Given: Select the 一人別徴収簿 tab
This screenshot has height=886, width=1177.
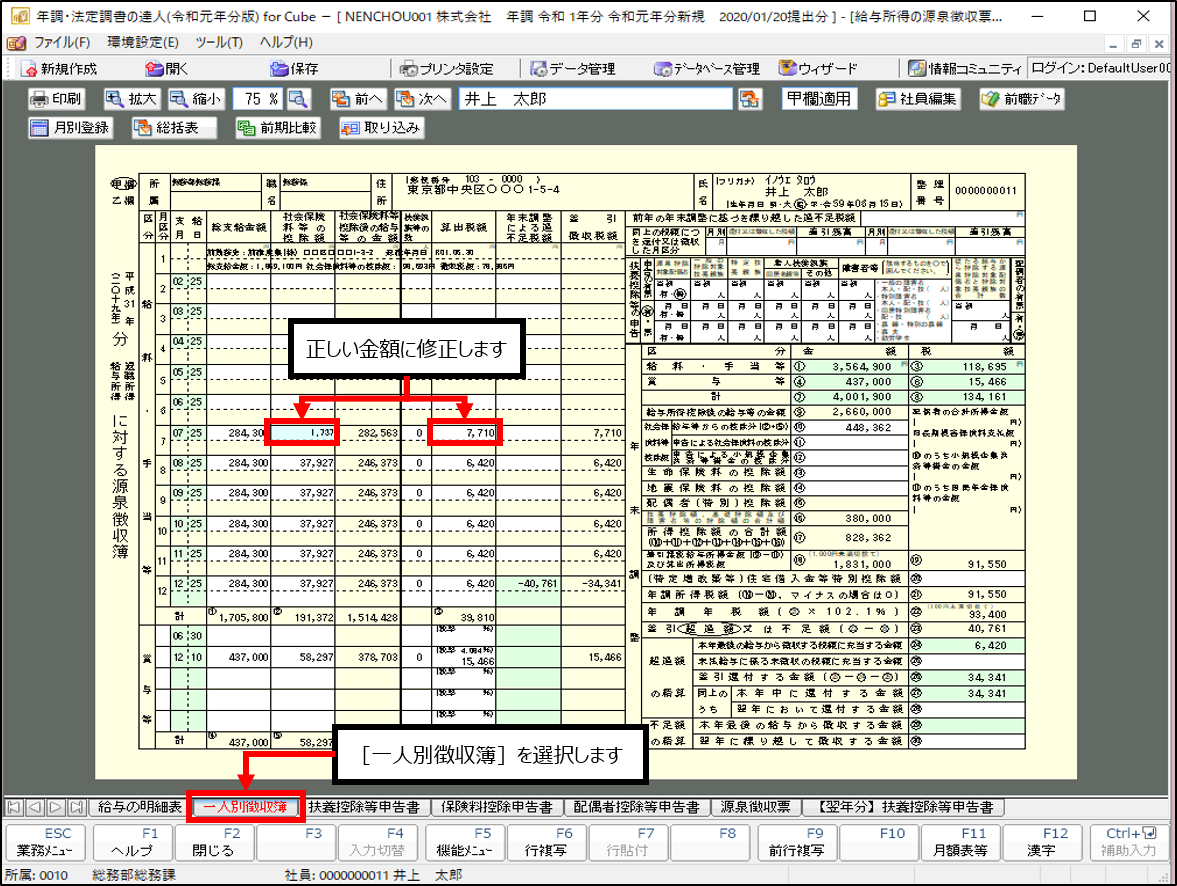Looking at the screenshot, I should 245,807.
